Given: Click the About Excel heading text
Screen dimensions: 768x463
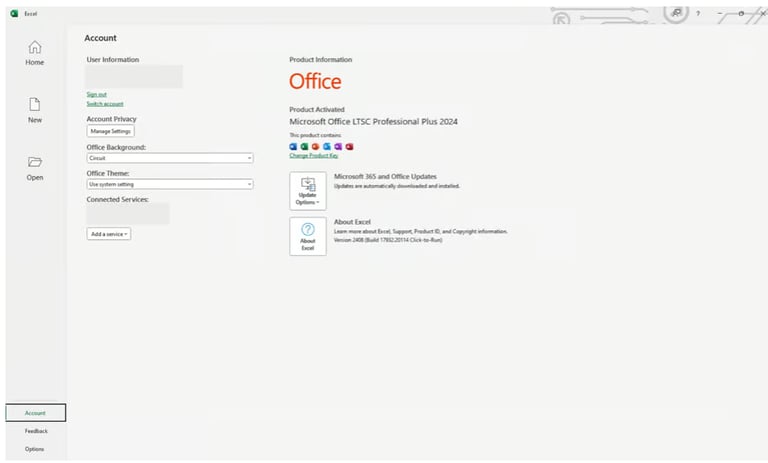Looking at the screenshot, I should (352, 222).
